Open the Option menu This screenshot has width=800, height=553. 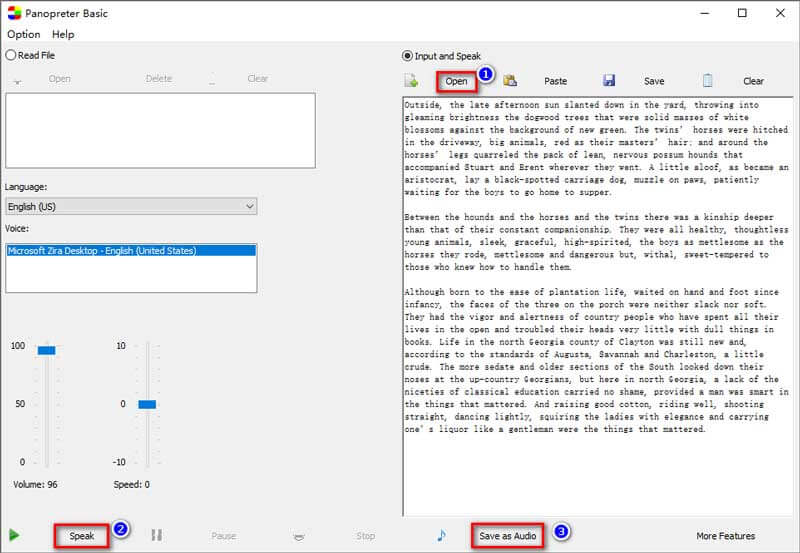pyautogui.click(x=23, y=34)
